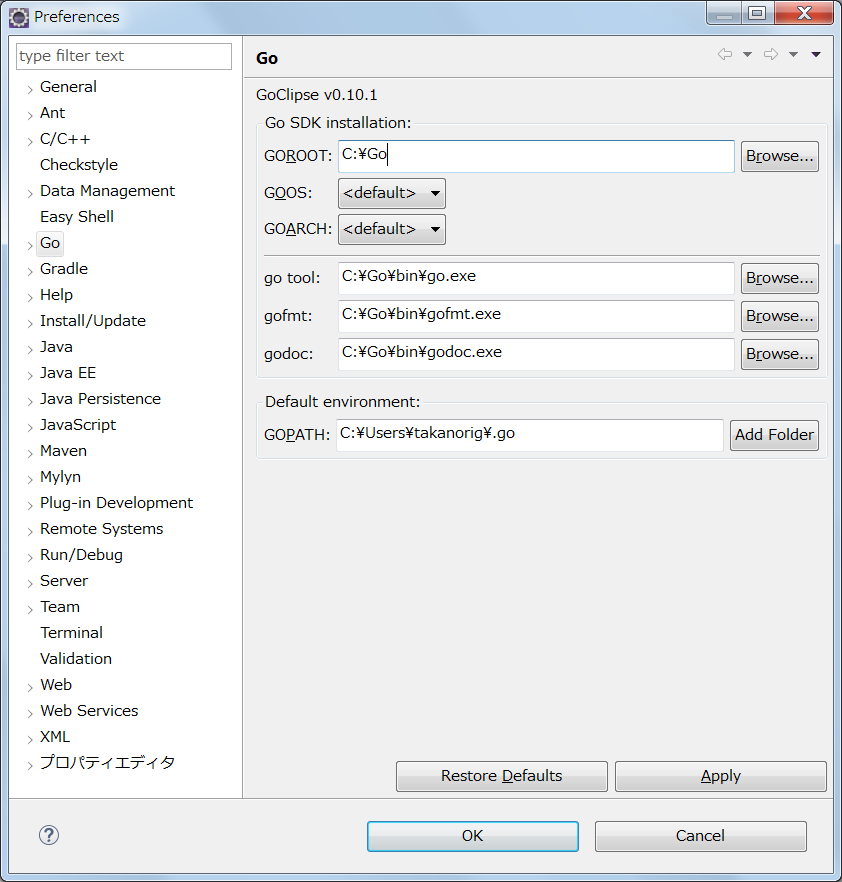Open the page view menu triangle icon
Image resolution: width=842 pixels, height=882 pixels.
coord(815,55)
